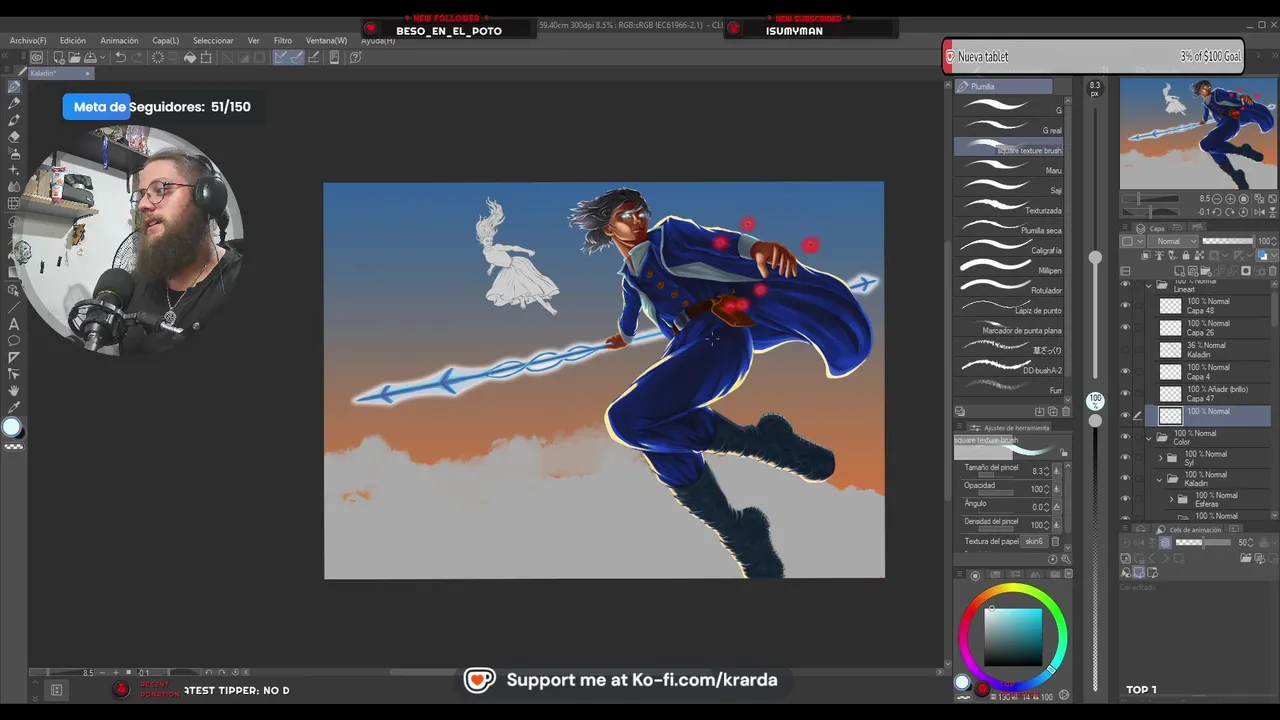This screenshot has width=1280, height=720.
Task: Hide the Capa 26 layer with its eye icon
Action: point(1125,327)
